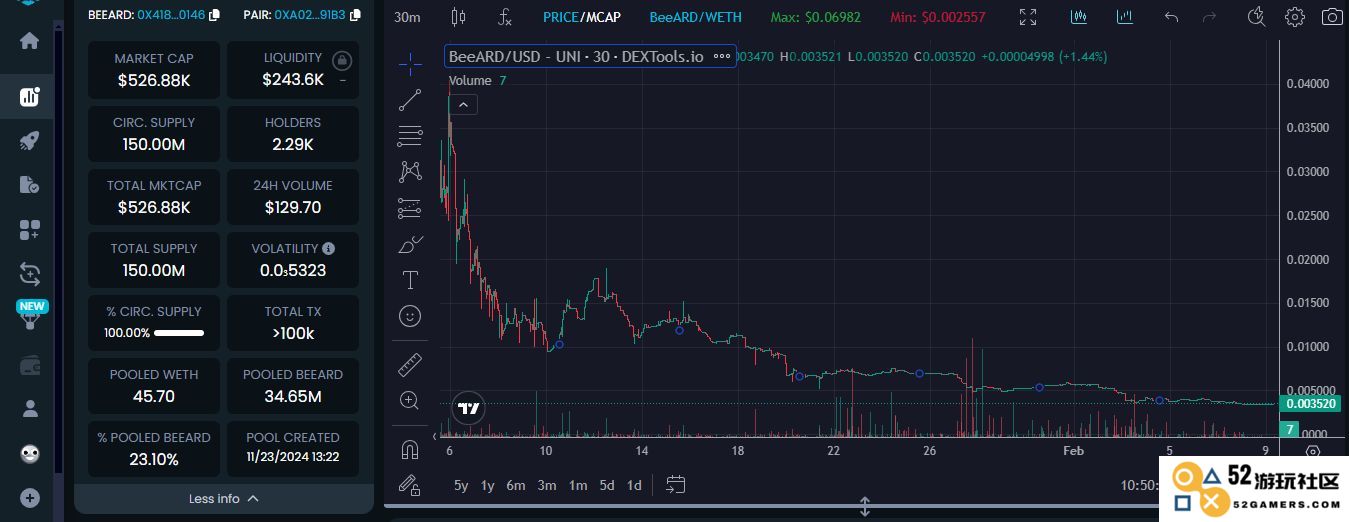Click the BEEARD address 0X418...0146
This screenshot has height=522, width=1349.
click(171, 15)
